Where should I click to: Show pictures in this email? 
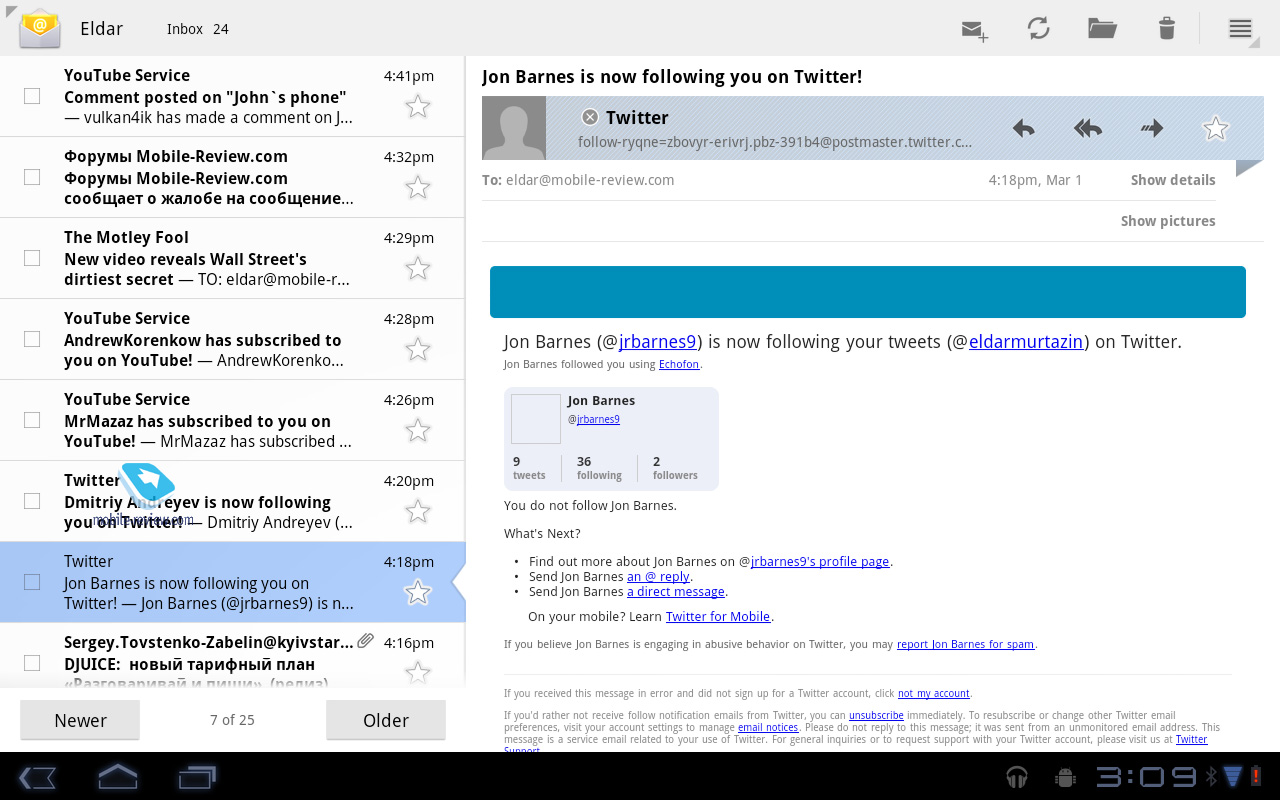click(x=1168, y=221)
